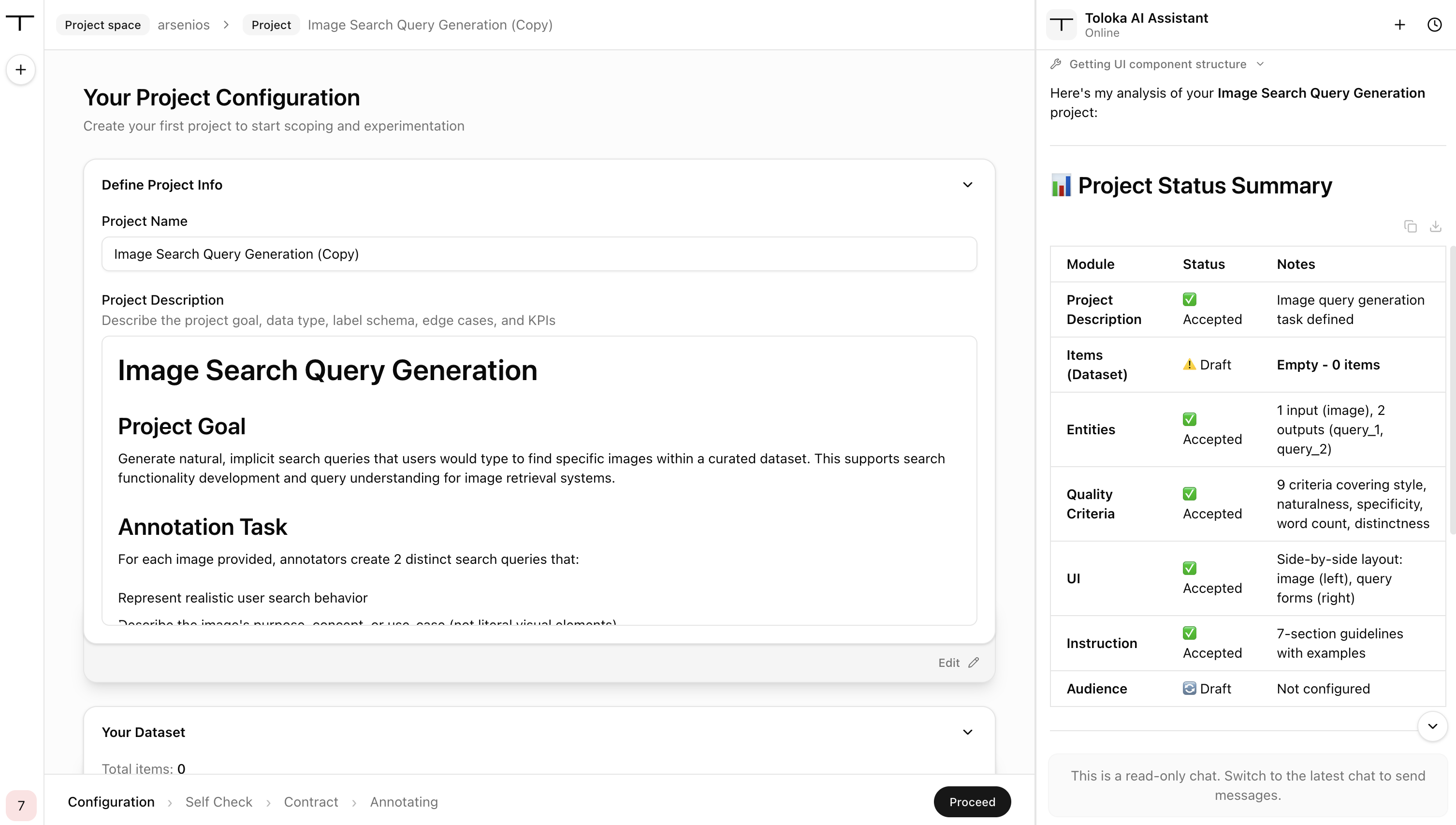Open the Annotating step

[404, 802]
